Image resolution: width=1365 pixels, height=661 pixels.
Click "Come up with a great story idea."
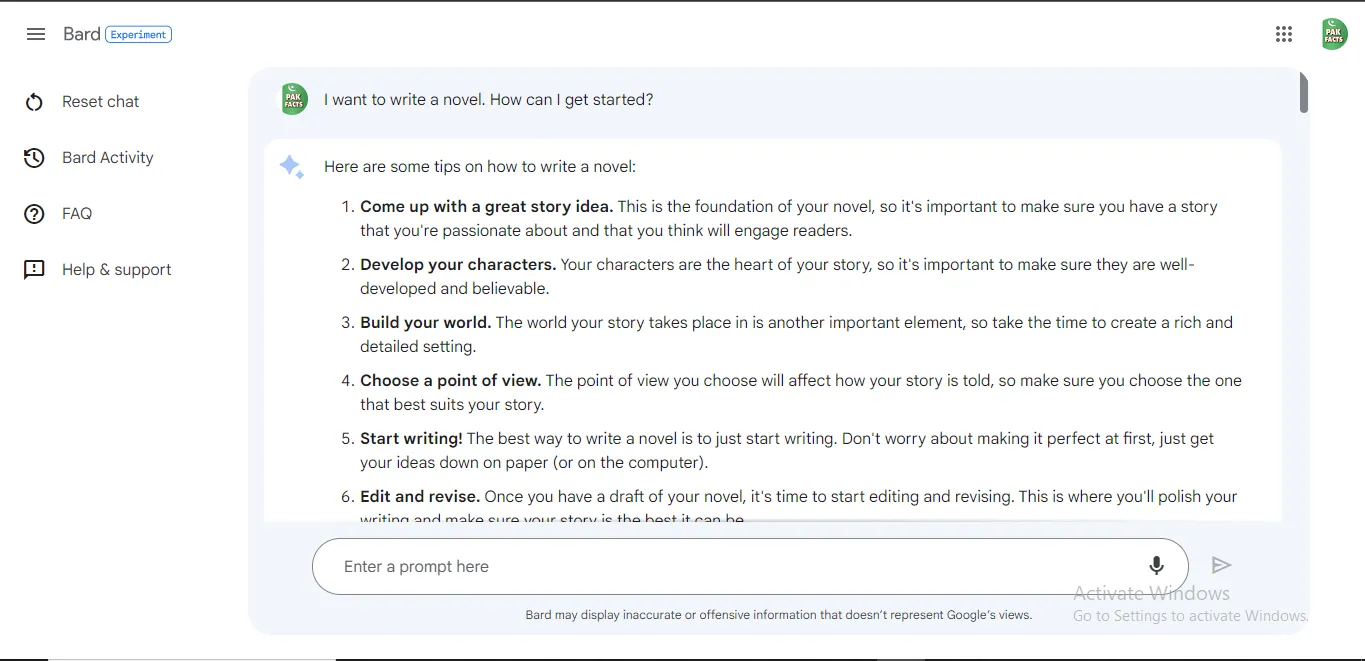click(x=486, y=207)
